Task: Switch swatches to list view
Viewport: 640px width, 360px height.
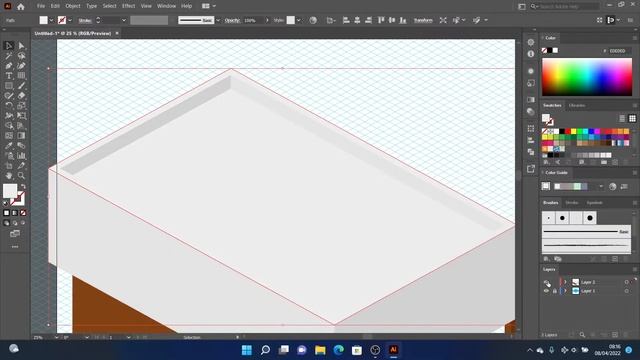Action: (x=622, y=118)
